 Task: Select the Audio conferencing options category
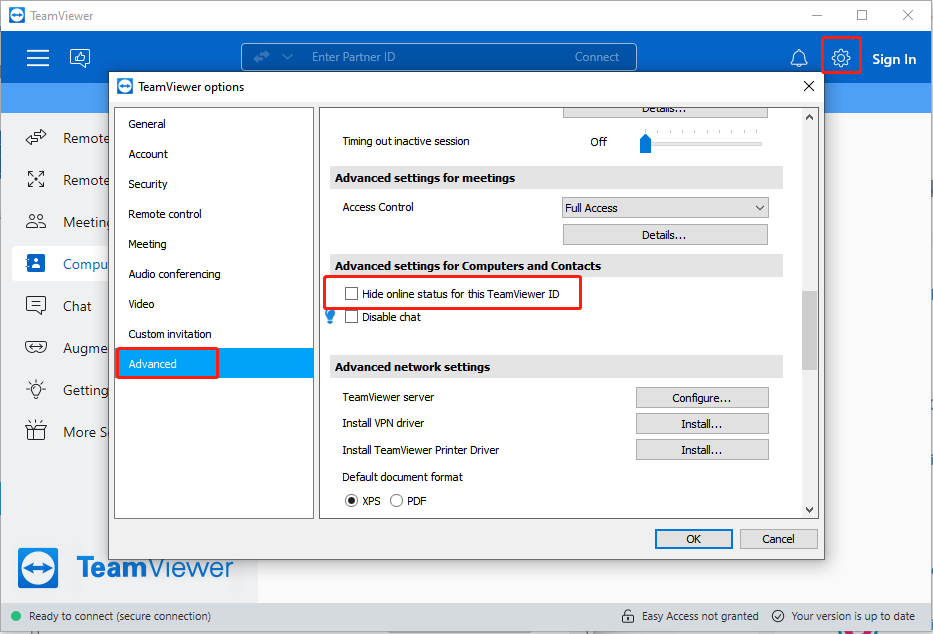(214, 274)
